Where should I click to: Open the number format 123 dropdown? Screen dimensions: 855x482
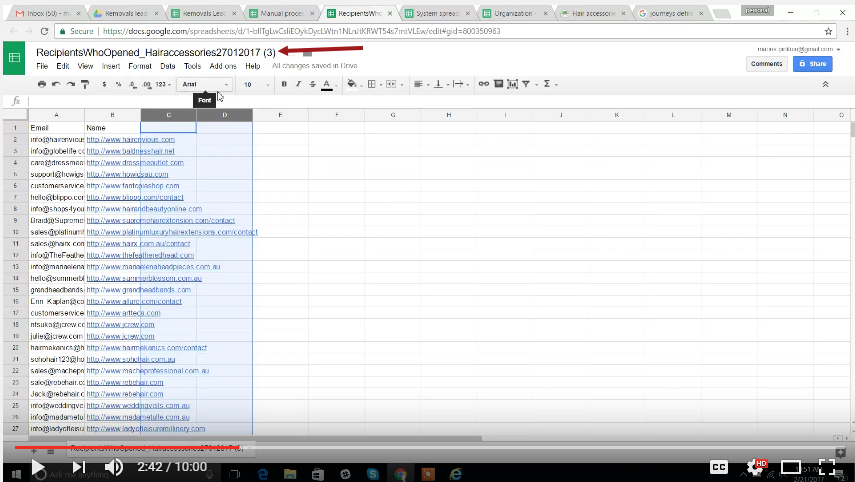pos(162,84)
